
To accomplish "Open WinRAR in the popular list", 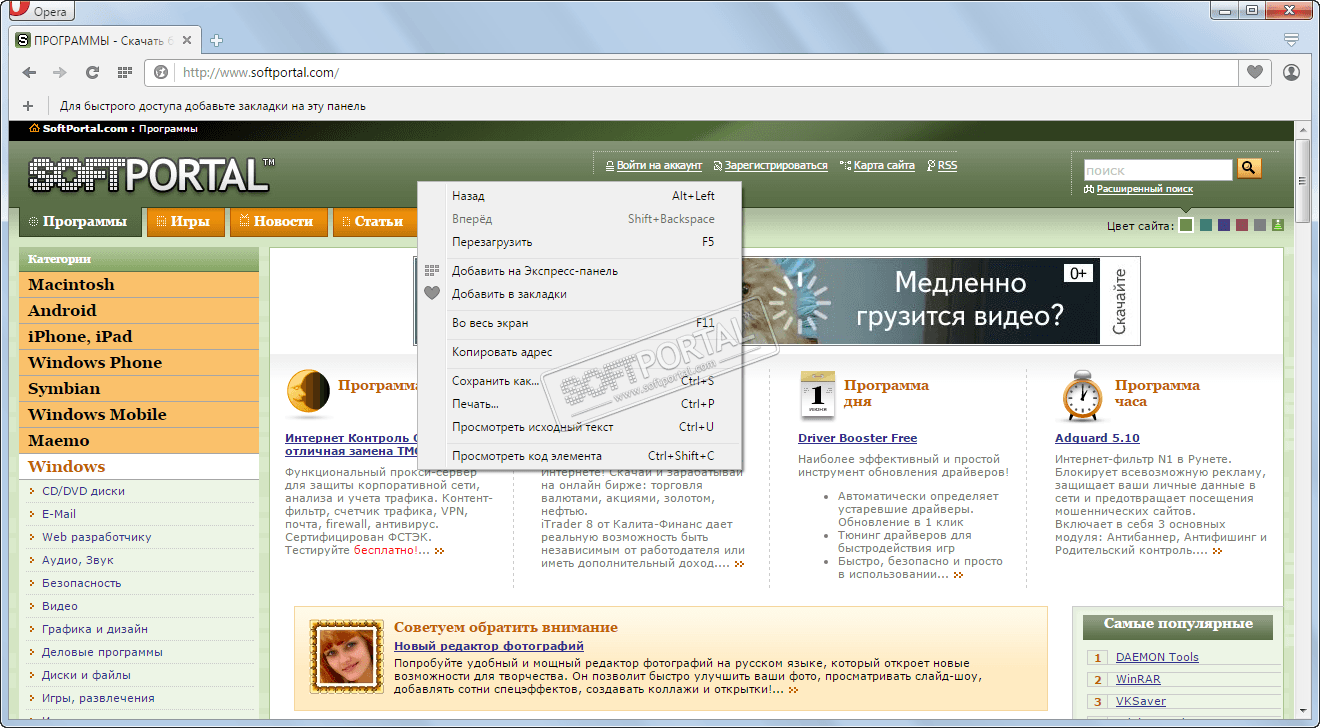I will (1137, 680).
